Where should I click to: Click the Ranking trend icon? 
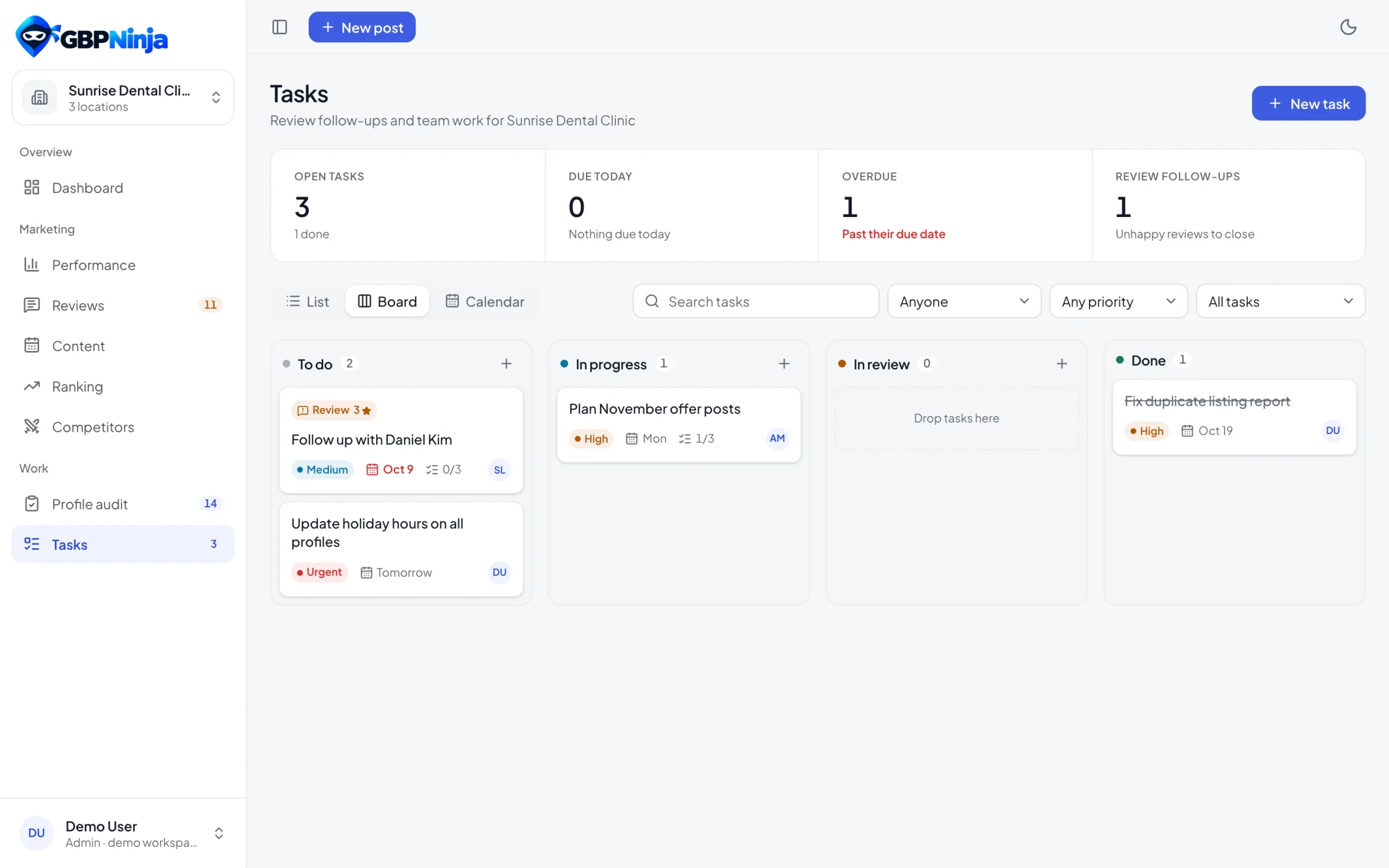point(31,386)
